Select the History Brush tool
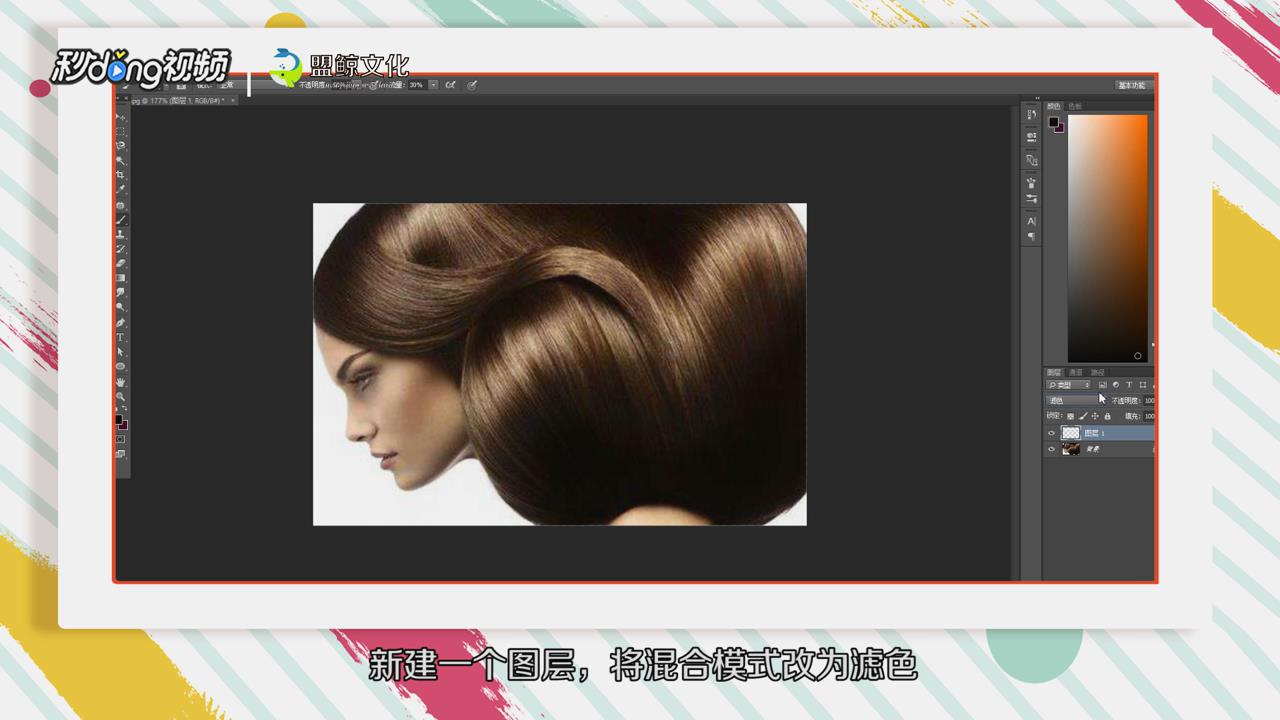The width and height of the screenshot is (1280, 720). (122, 247)
